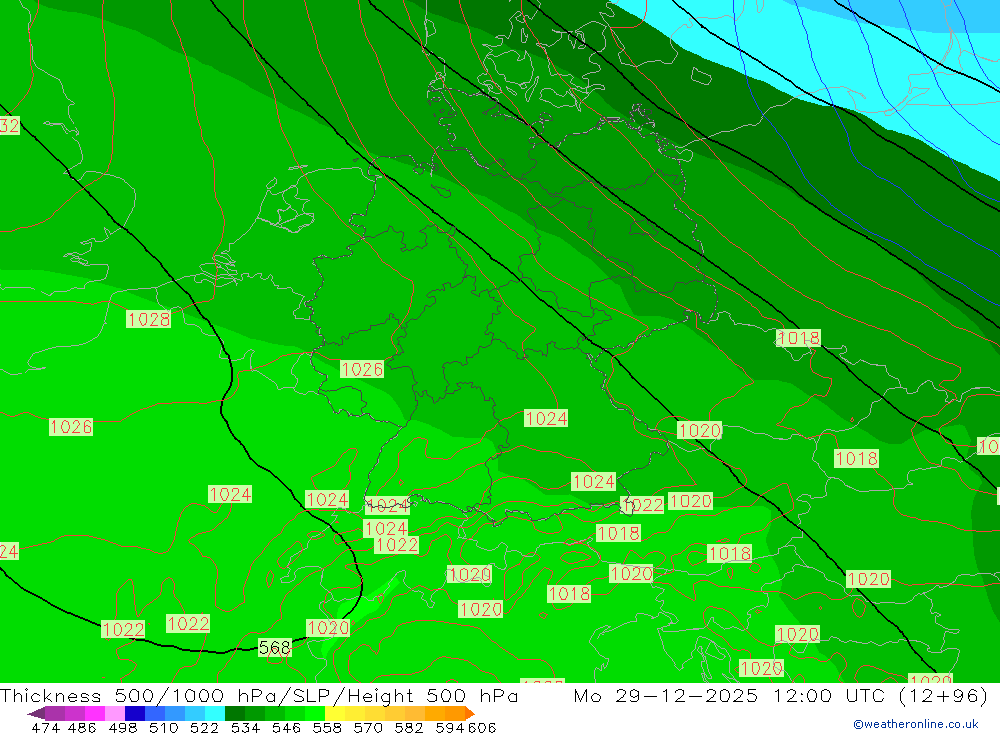Click the magenta swatch in the thickness legend
The height and width of the screenshot is (733, 1000).
94,713
